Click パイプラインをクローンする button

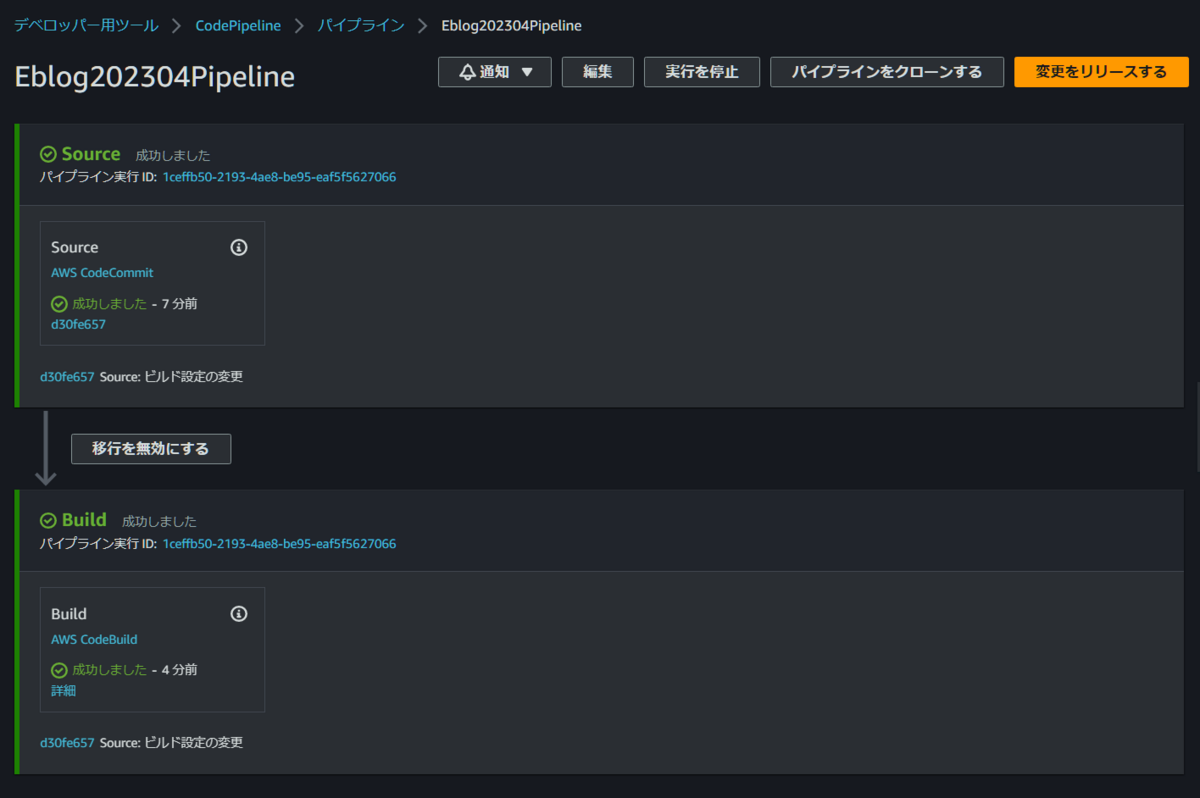point(887,72)
